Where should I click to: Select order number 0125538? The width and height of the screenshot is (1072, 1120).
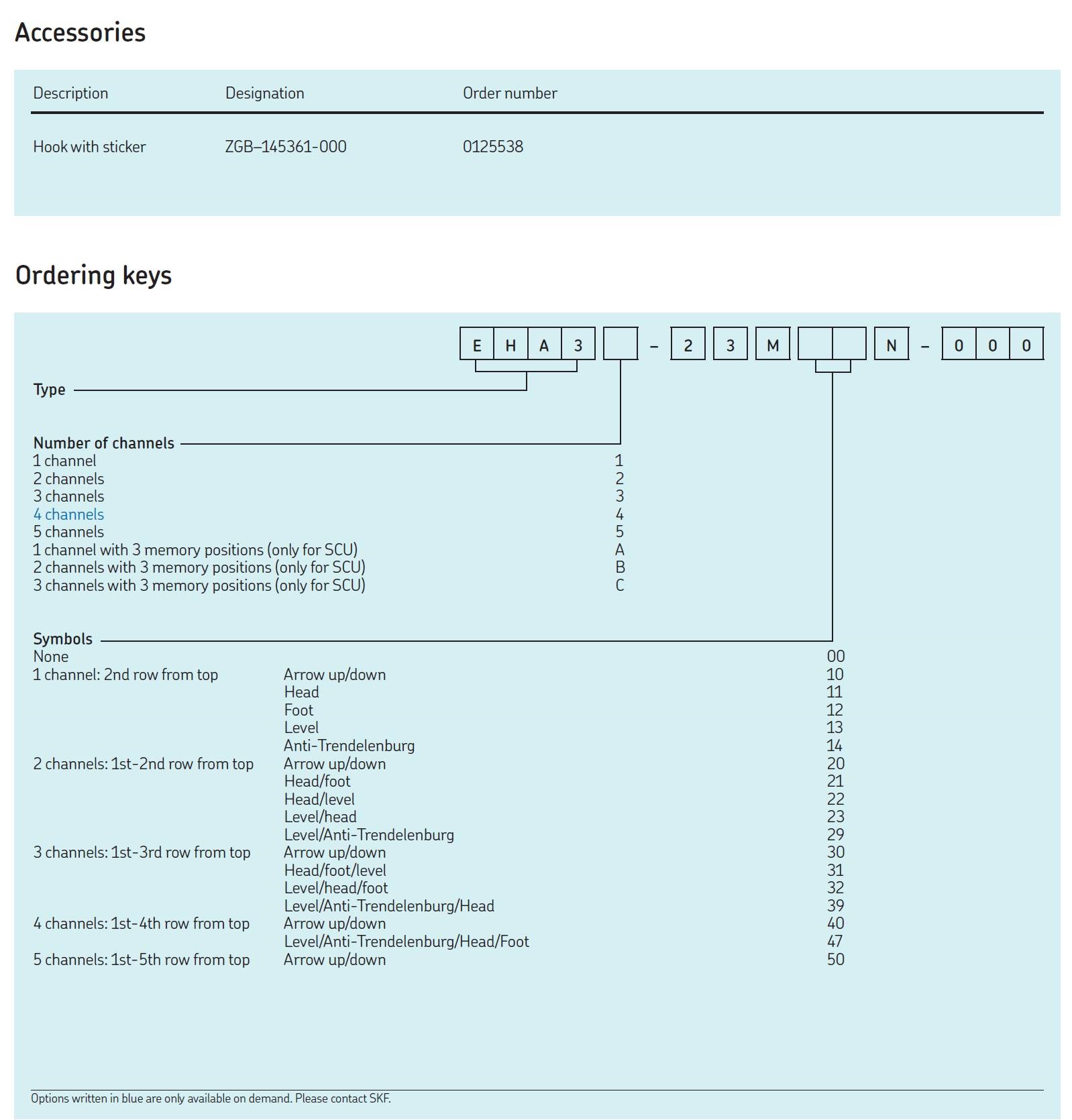pyautogui.click(x=492, y=147)
